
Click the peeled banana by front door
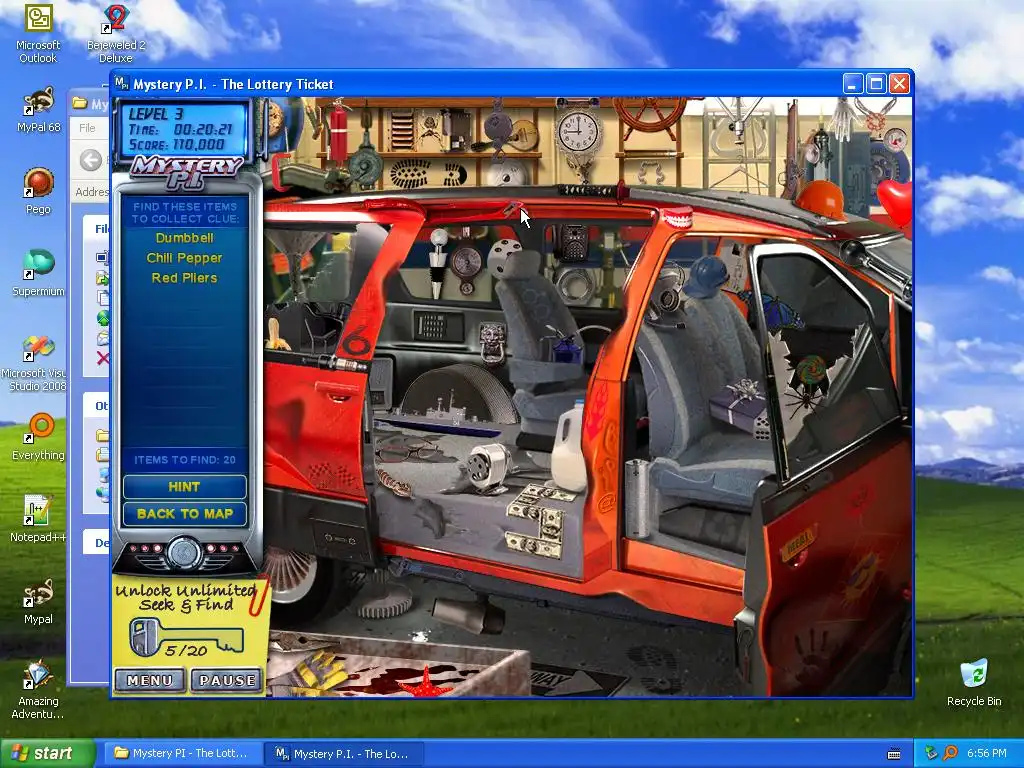[278, 336]
